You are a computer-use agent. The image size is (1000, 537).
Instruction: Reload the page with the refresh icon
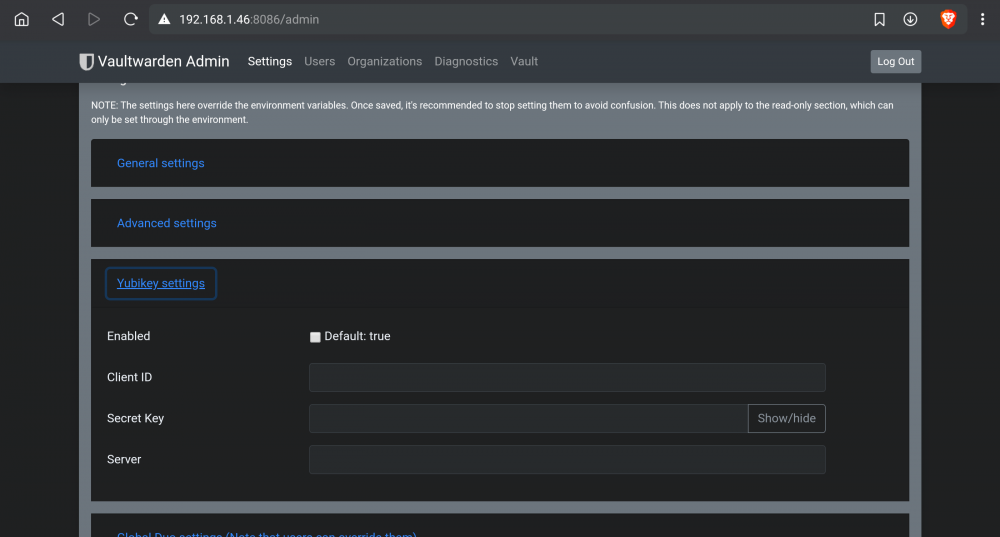click(130, 19)
